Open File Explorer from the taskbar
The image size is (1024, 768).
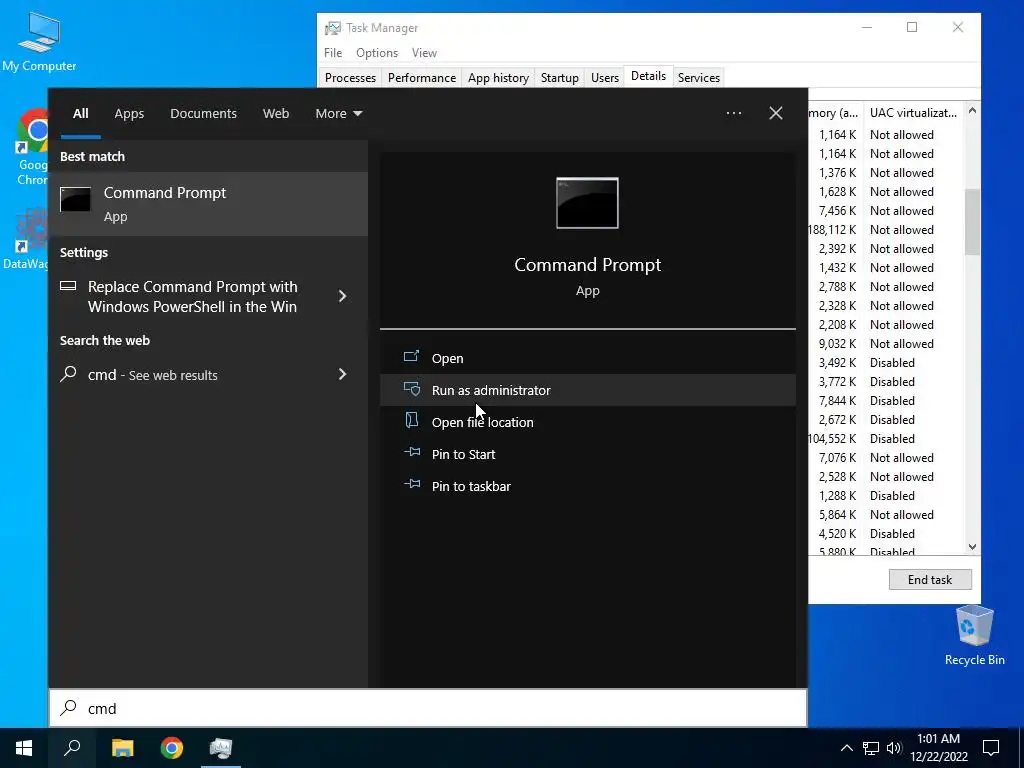(122, 748)
